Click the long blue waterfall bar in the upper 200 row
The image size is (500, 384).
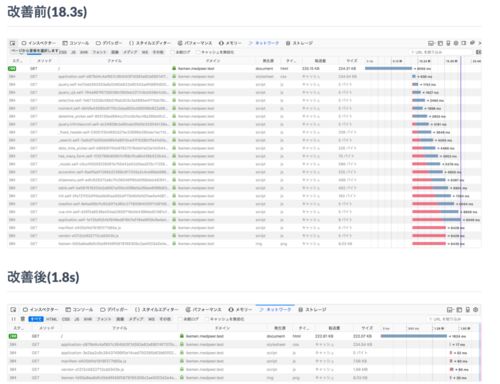tap(388, 68)
